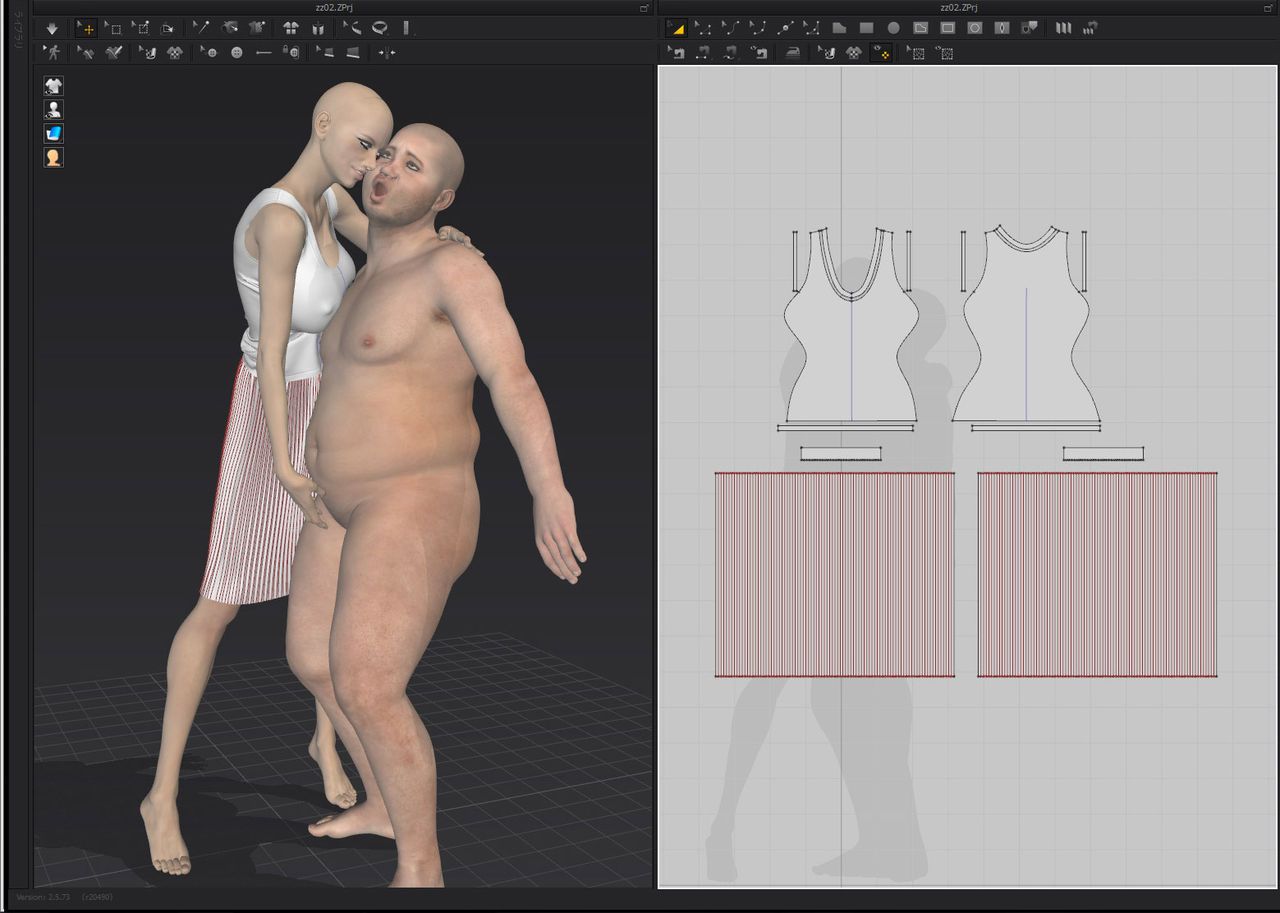The image size is (1280, 913).
Task: Select the 2D Edit Texture tool
Action: coord(826,52)
